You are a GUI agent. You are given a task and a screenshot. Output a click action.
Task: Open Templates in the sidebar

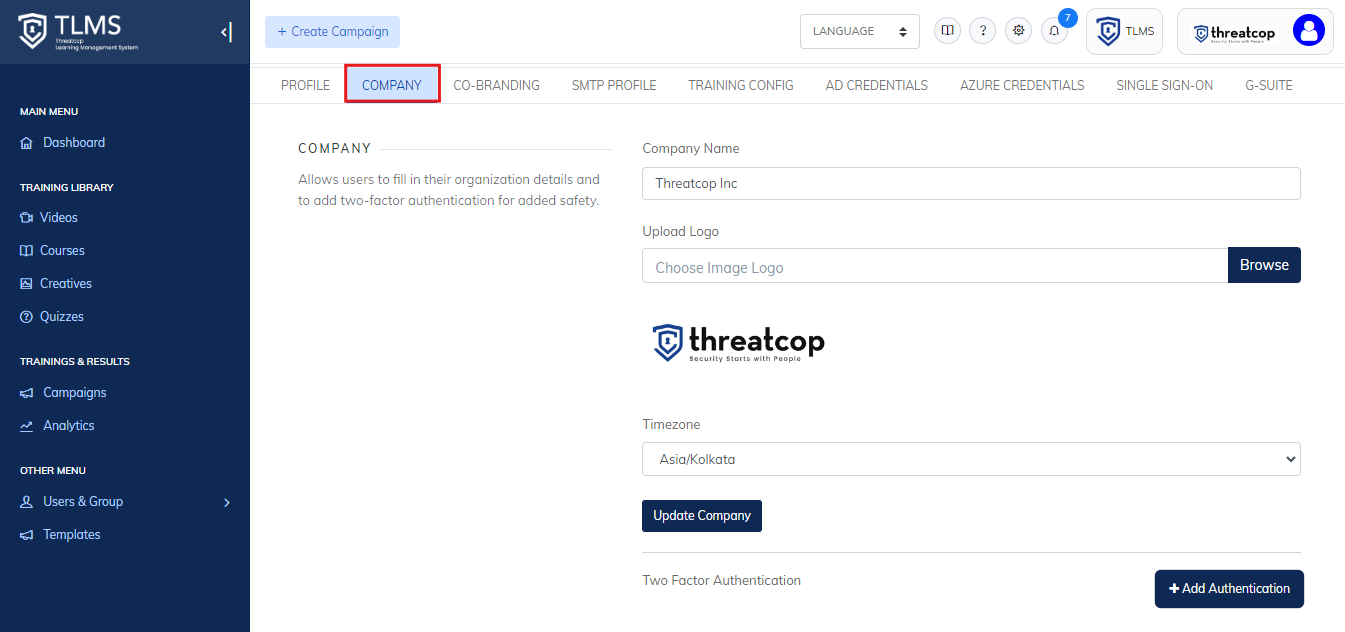tap(72, 535)
